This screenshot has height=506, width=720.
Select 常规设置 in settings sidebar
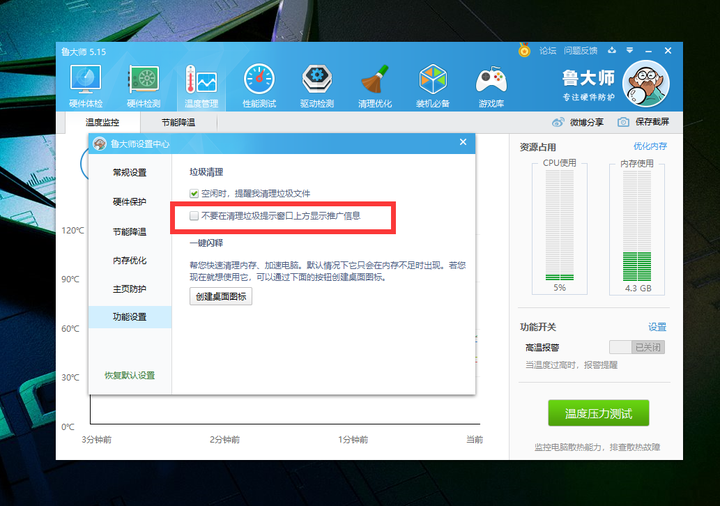tap(129, 173)
